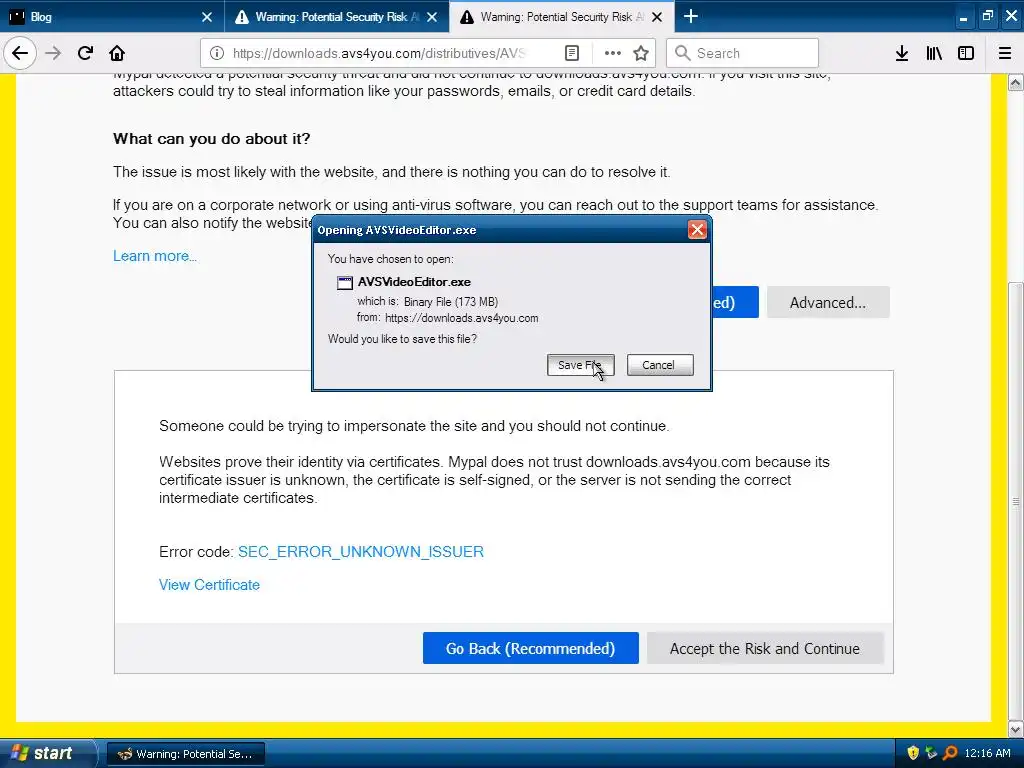This screenshot has width=1024, height=768.
Task: Switch to the middle Warning tab
Action: [x=336, y=16]
